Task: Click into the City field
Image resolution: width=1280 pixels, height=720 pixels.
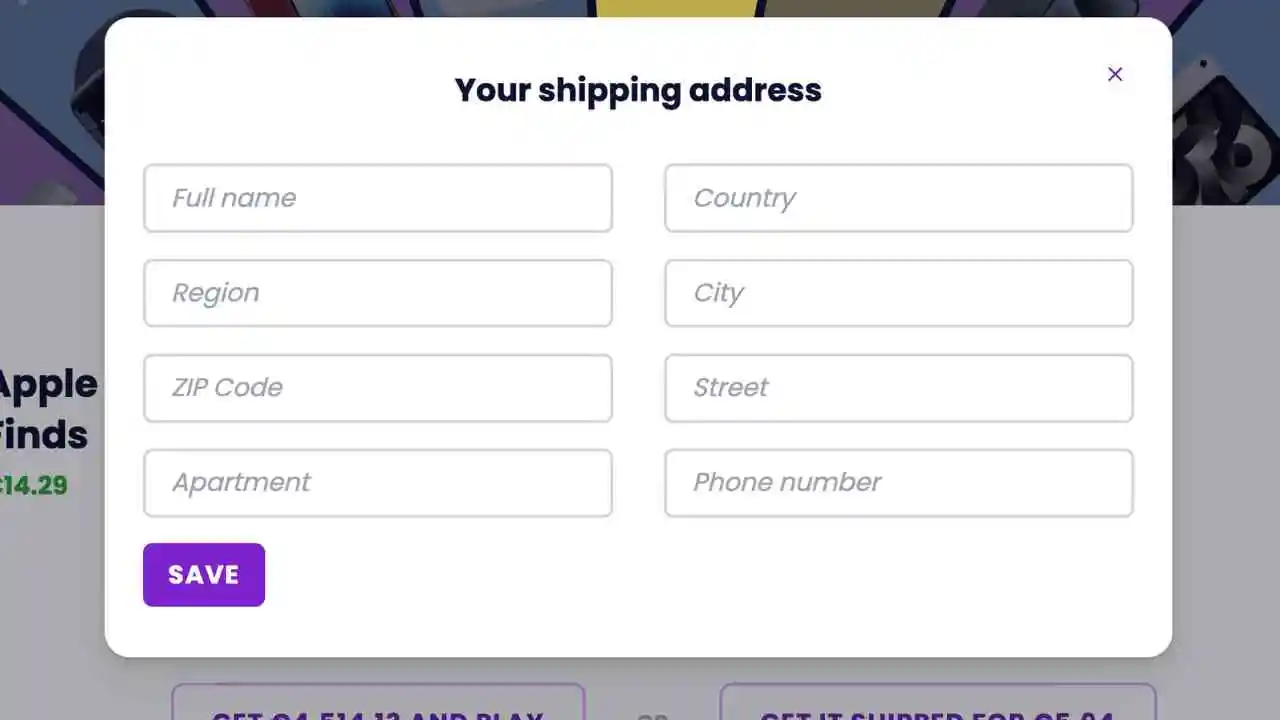Action: [x=898, y=293]
